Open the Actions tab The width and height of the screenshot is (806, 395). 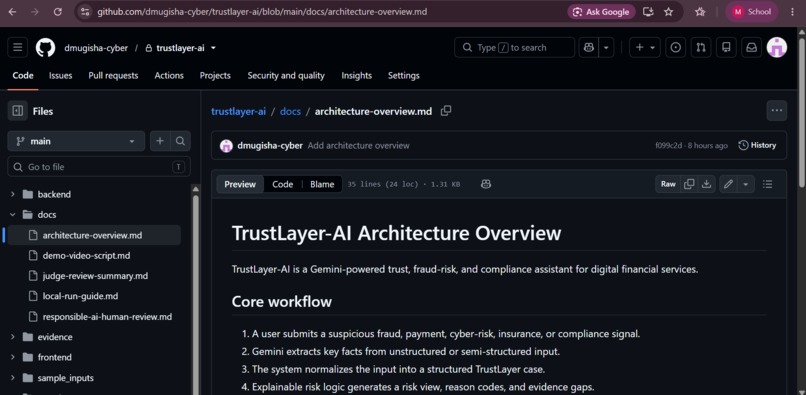coord(169,76)
